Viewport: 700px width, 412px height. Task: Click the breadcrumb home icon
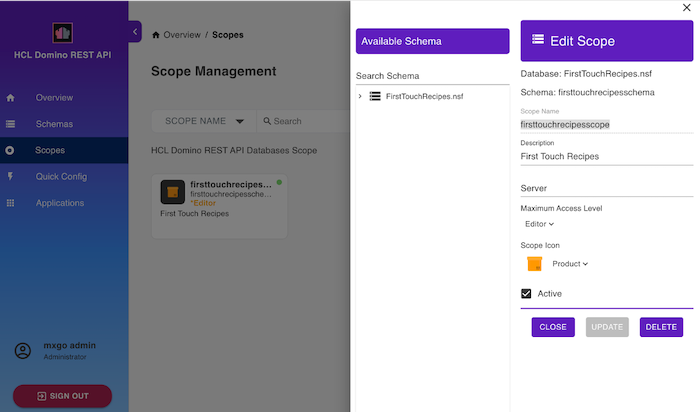(155, 35)
